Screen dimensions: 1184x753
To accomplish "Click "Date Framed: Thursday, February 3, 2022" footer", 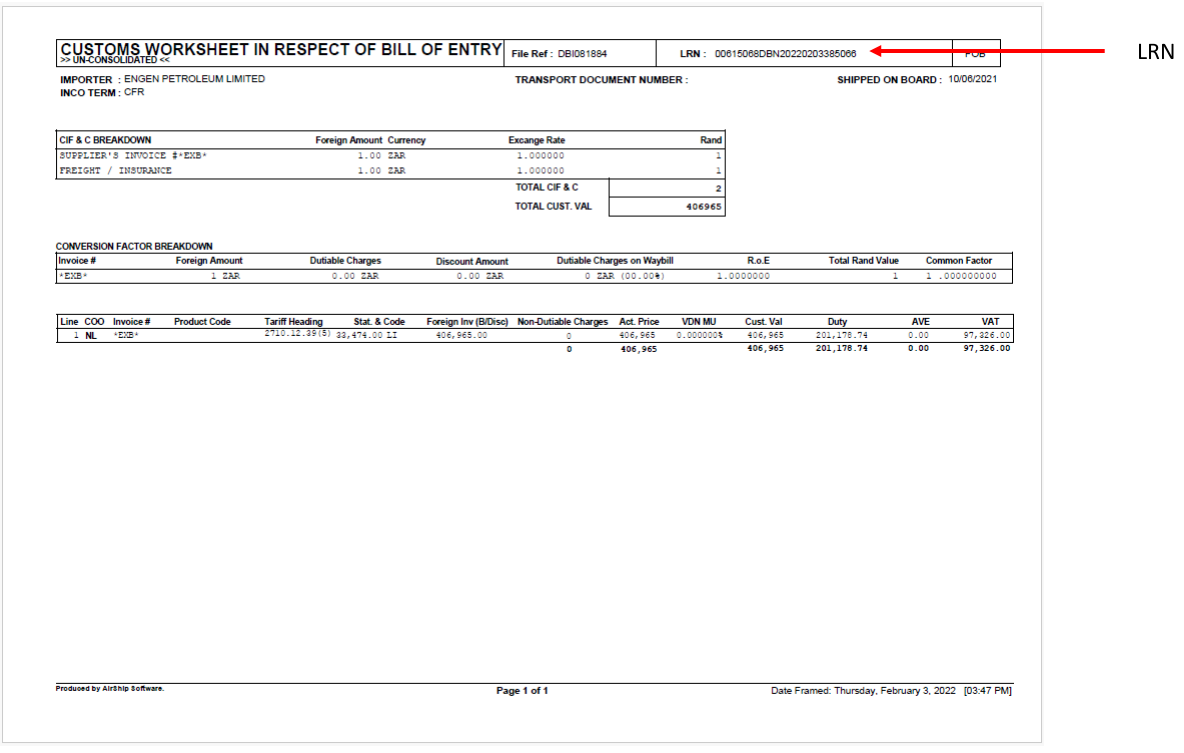I will [863, 690].
